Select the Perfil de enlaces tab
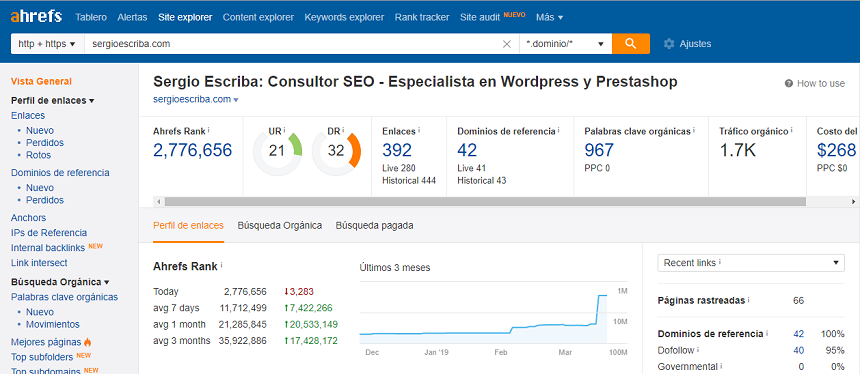This screenshot has height=374, width=860. pos(188,225)
